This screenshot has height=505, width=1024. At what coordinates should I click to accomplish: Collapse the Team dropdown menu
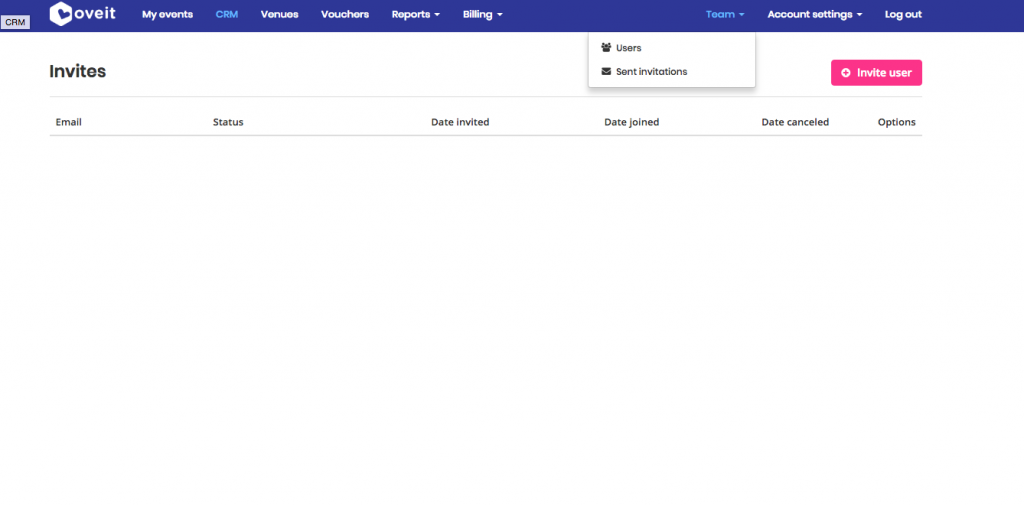(x=725, y=14)
